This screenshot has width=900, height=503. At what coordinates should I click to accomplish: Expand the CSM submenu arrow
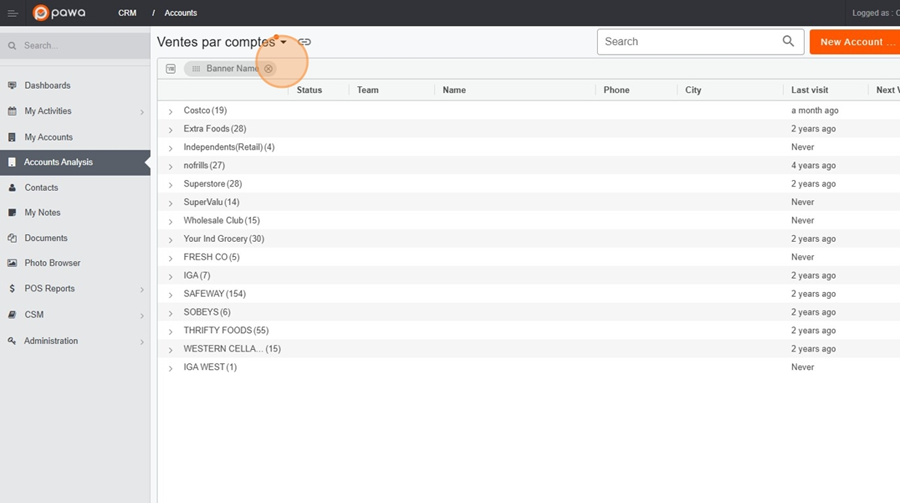[142, 315]
